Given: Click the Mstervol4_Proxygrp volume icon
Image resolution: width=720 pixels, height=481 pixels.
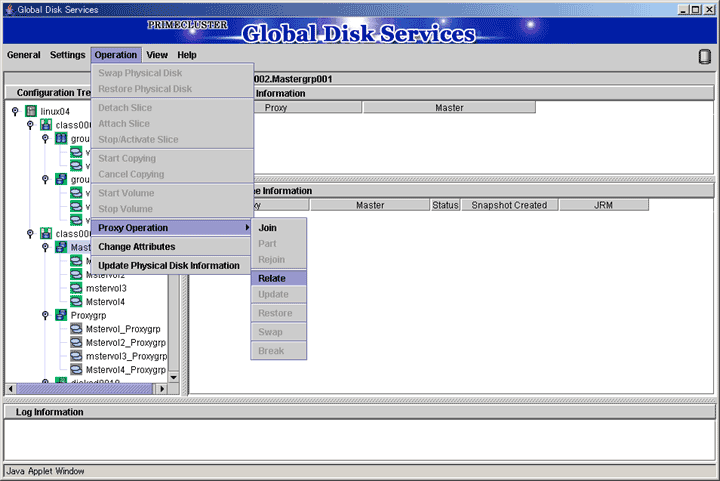Looking at the screenshot, I should pos(76,369).
